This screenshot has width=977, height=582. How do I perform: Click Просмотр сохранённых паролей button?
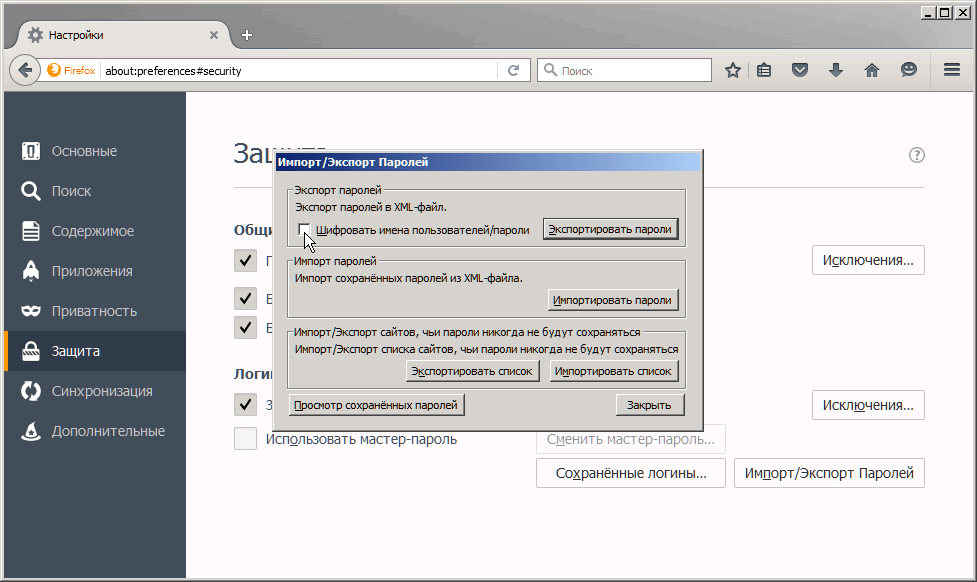[376, 405]
